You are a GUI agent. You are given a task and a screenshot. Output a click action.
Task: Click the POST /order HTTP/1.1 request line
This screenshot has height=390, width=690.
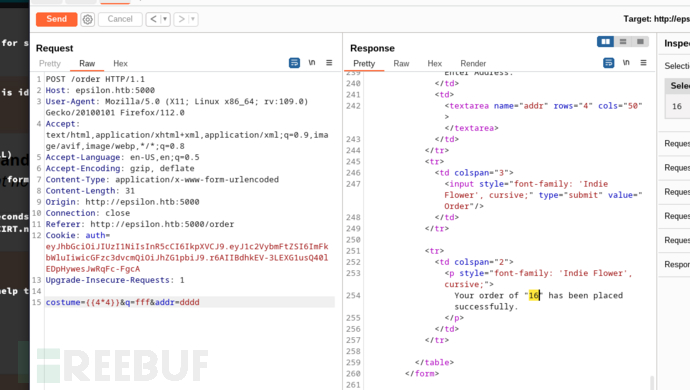[x=95, y=79]
